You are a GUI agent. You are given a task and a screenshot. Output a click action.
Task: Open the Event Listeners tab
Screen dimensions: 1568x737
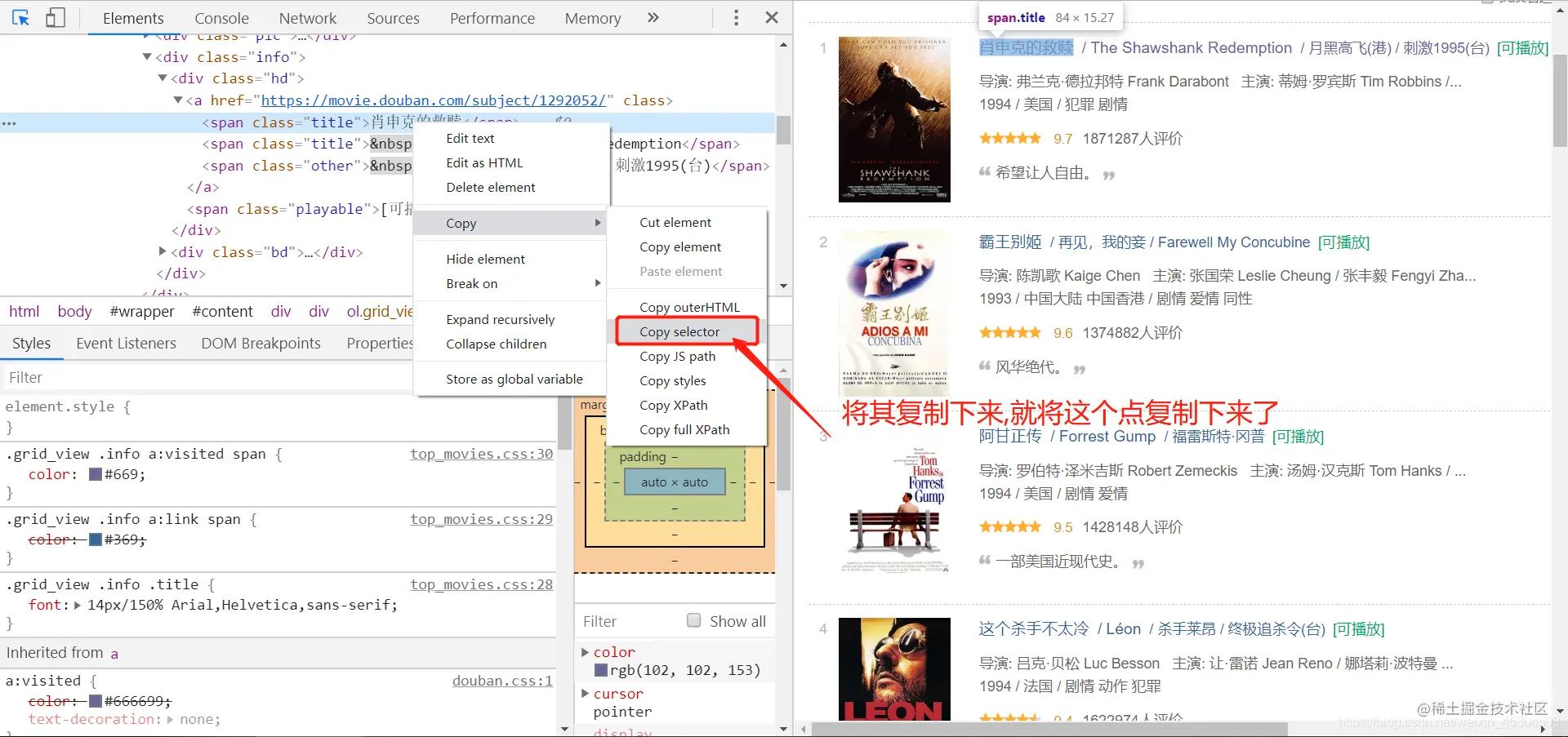click(126, 344)
